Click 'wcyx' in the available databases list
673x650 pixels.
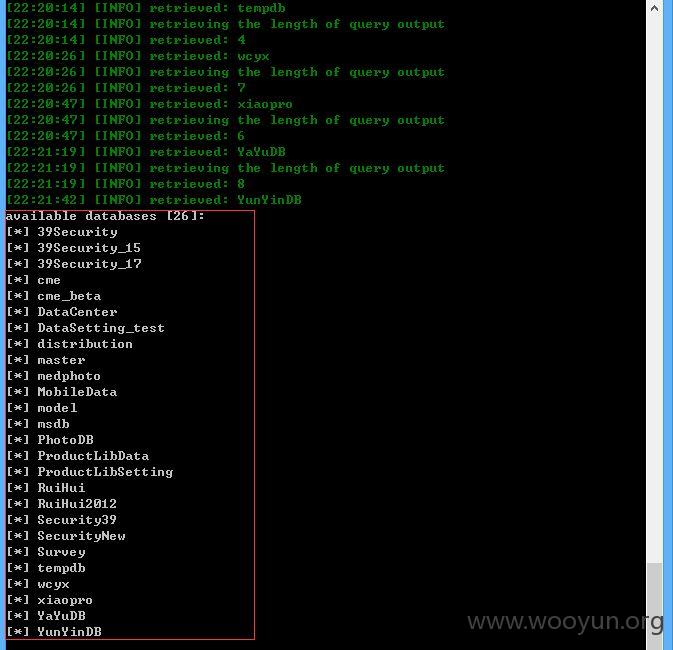[38, 584]
